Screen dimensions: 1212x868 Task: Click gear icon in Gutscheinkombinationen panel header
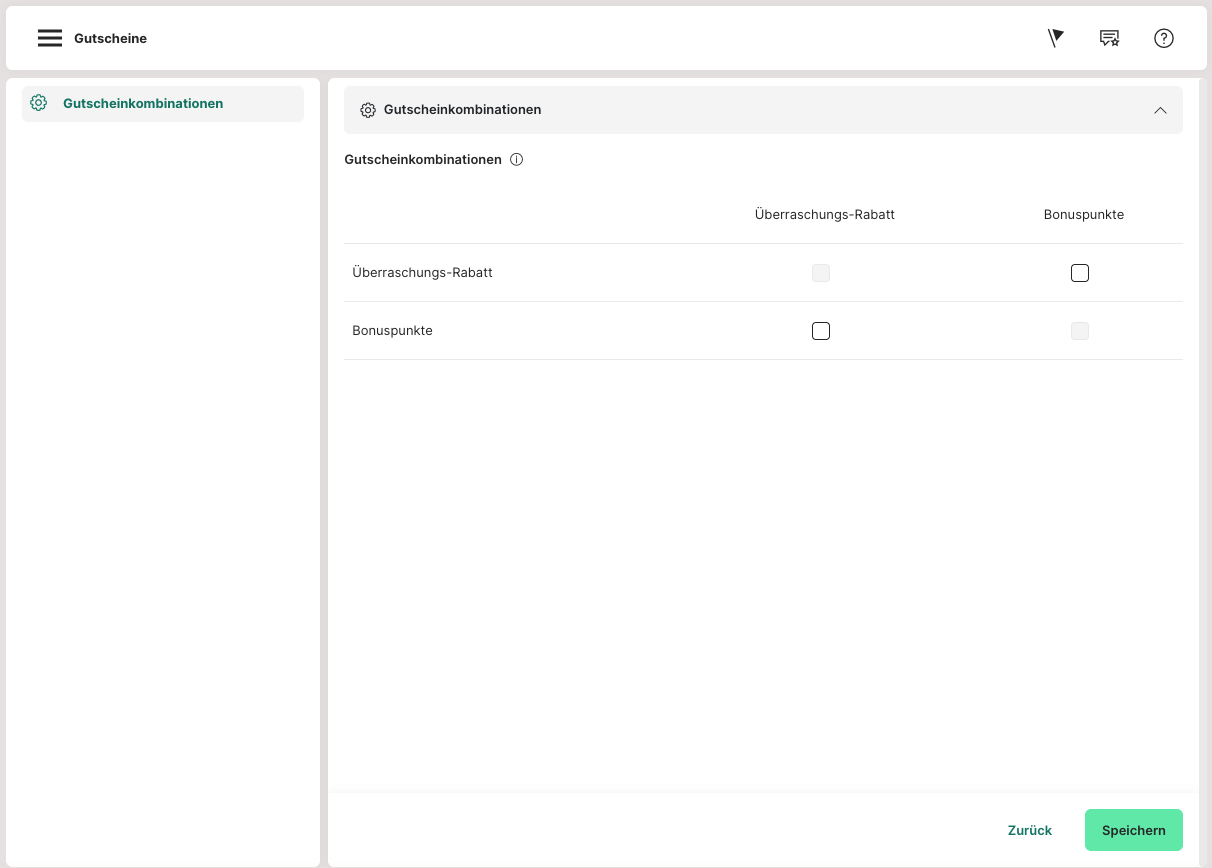(x=368, y=110)
